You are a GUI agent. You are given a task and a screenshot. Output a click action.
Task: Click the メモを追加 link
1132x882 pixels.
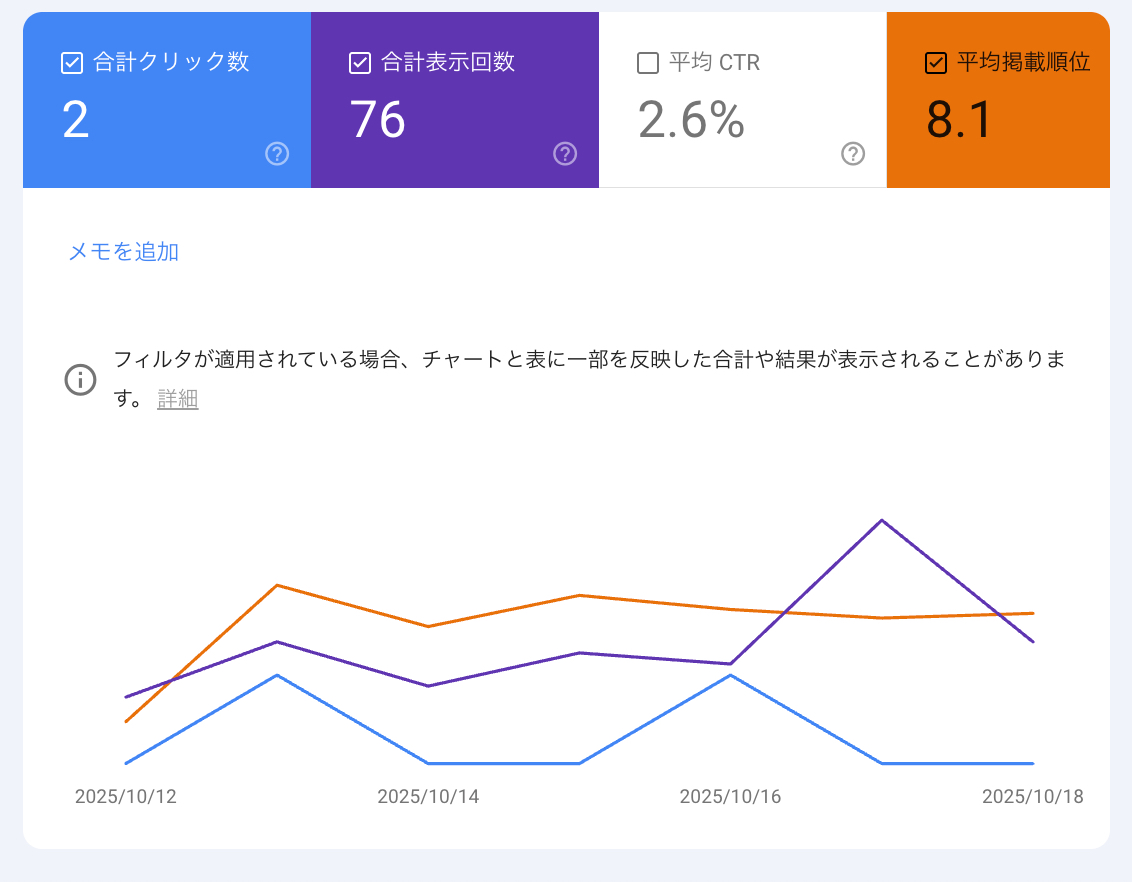[x=123, y=252]
